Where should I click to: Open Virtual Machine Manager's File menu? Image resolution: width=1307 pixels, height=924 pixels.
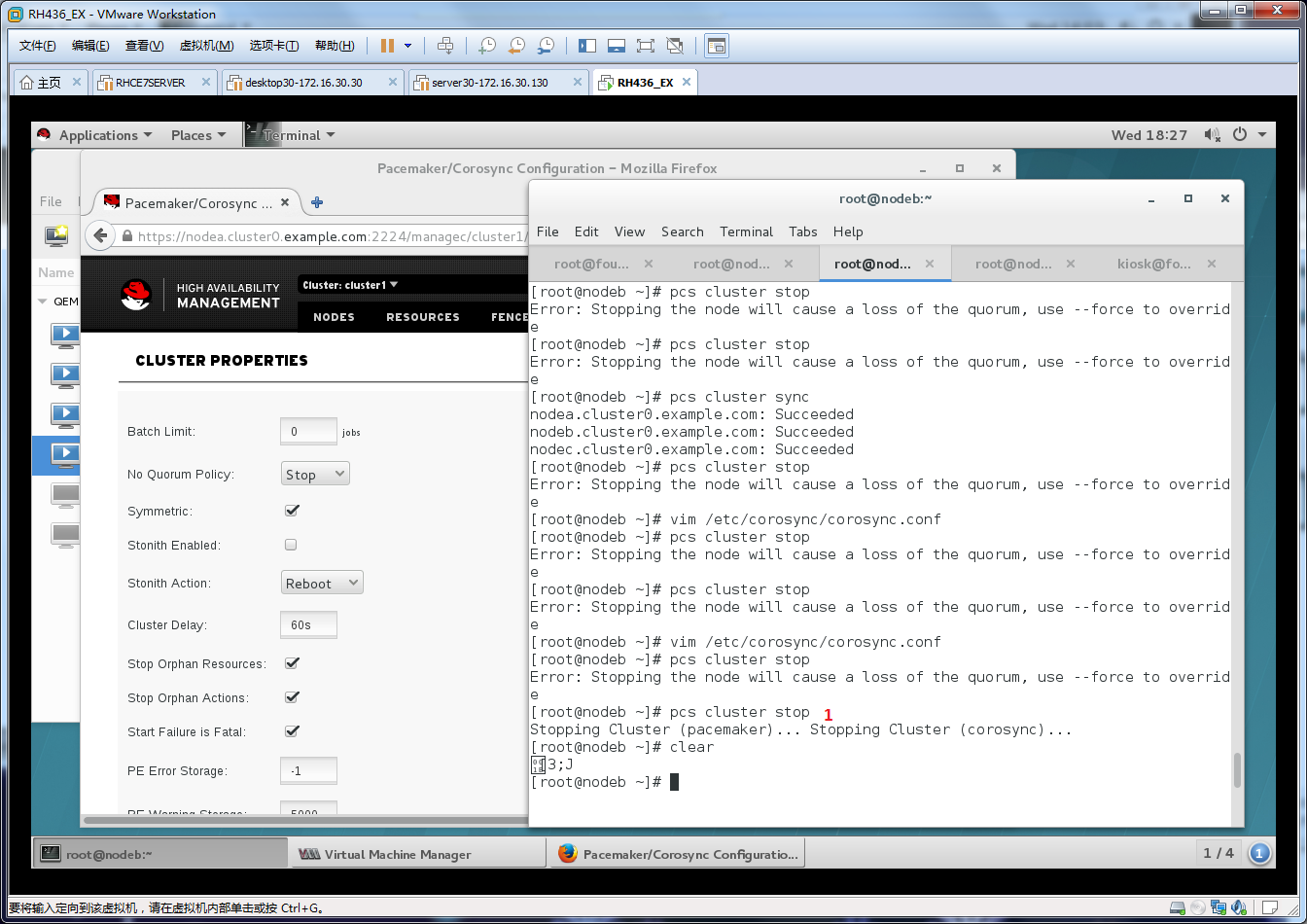tap(51, 201)
